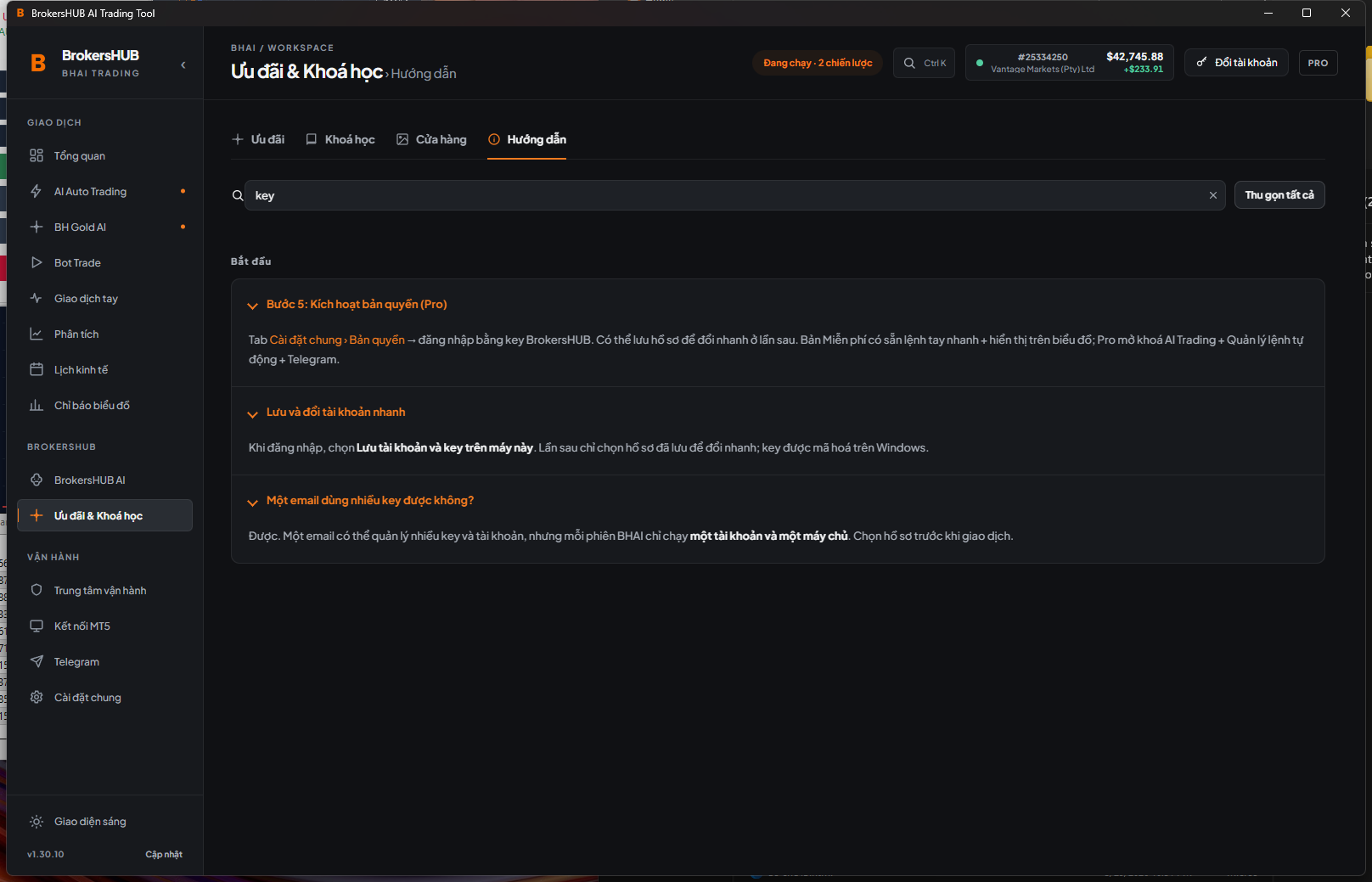Image resolution: width=1372 pixels, height=882 pixels.
Task: Open Tổng quan dashboard icon in sidebar
Action: 37,155
